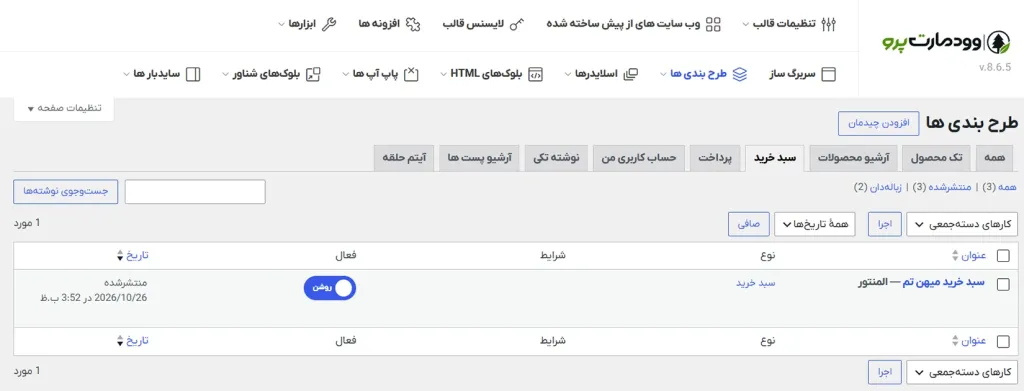Viewport: 1024px width, 391px height.
Task: Click the floating blocks icon
Action: pyautogui.click(x=313, y=74)
